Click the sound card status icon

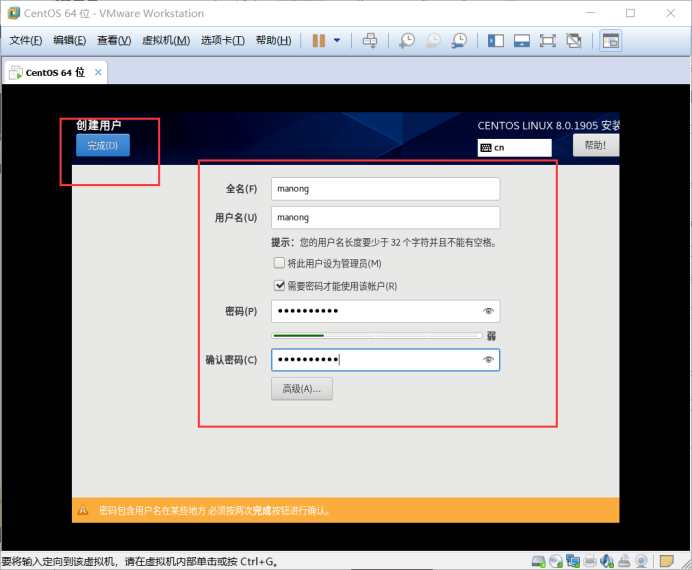coord(607,561)
